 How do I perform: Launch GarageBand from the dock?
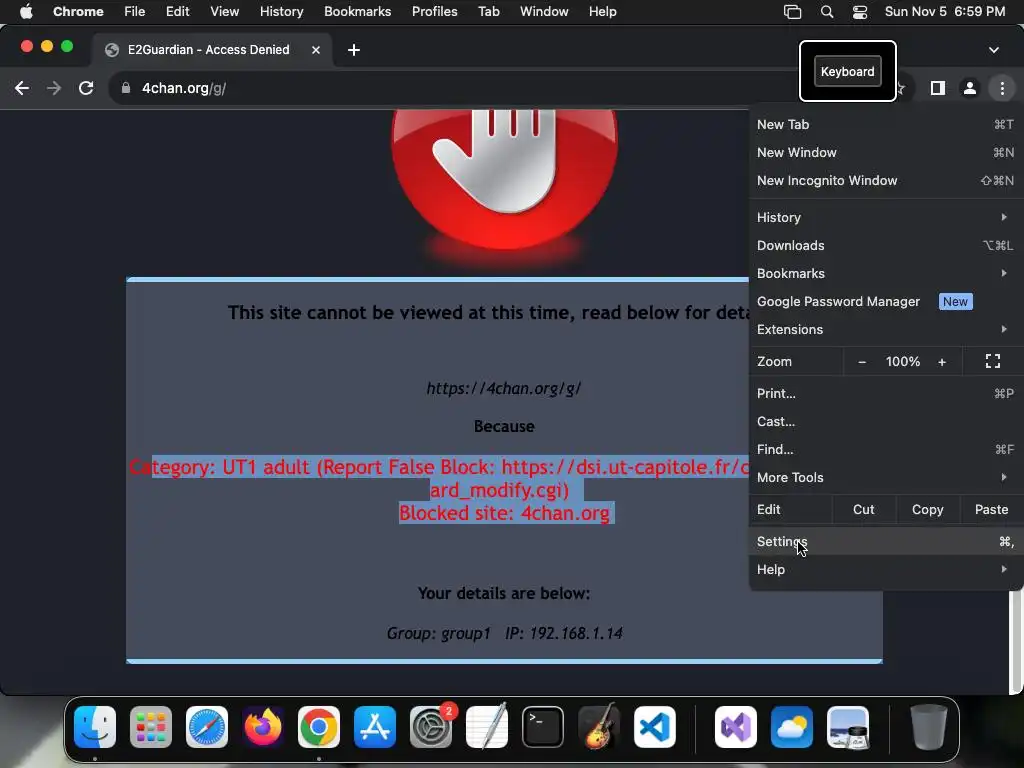pos(599,727)
